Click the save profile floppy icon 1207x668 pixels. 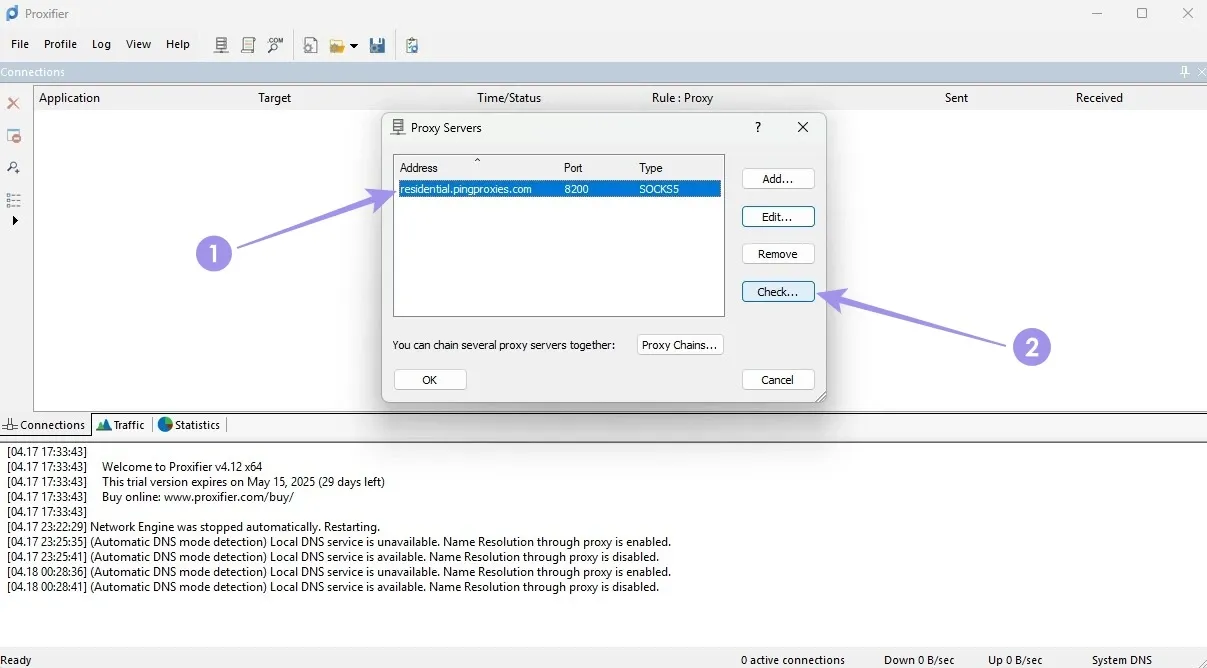pos(377,45)
